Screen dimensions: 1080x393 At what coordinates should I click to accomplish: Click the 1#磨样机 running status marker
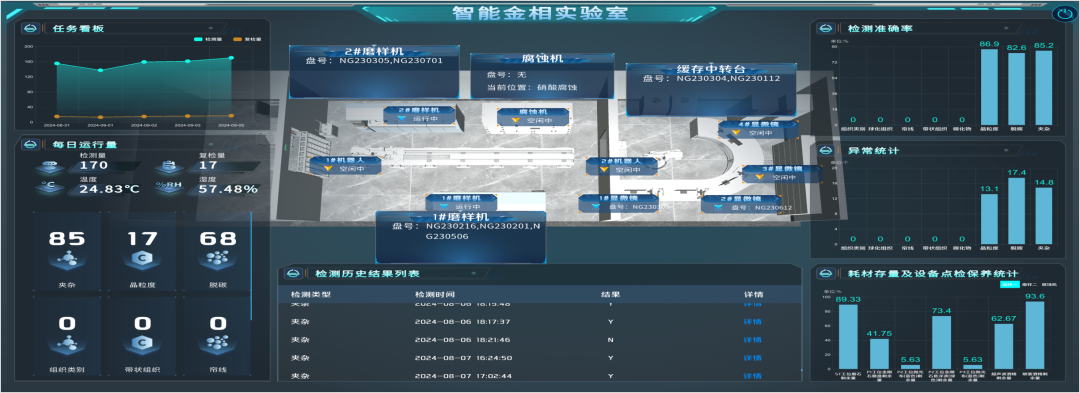[x=461, y=202]
